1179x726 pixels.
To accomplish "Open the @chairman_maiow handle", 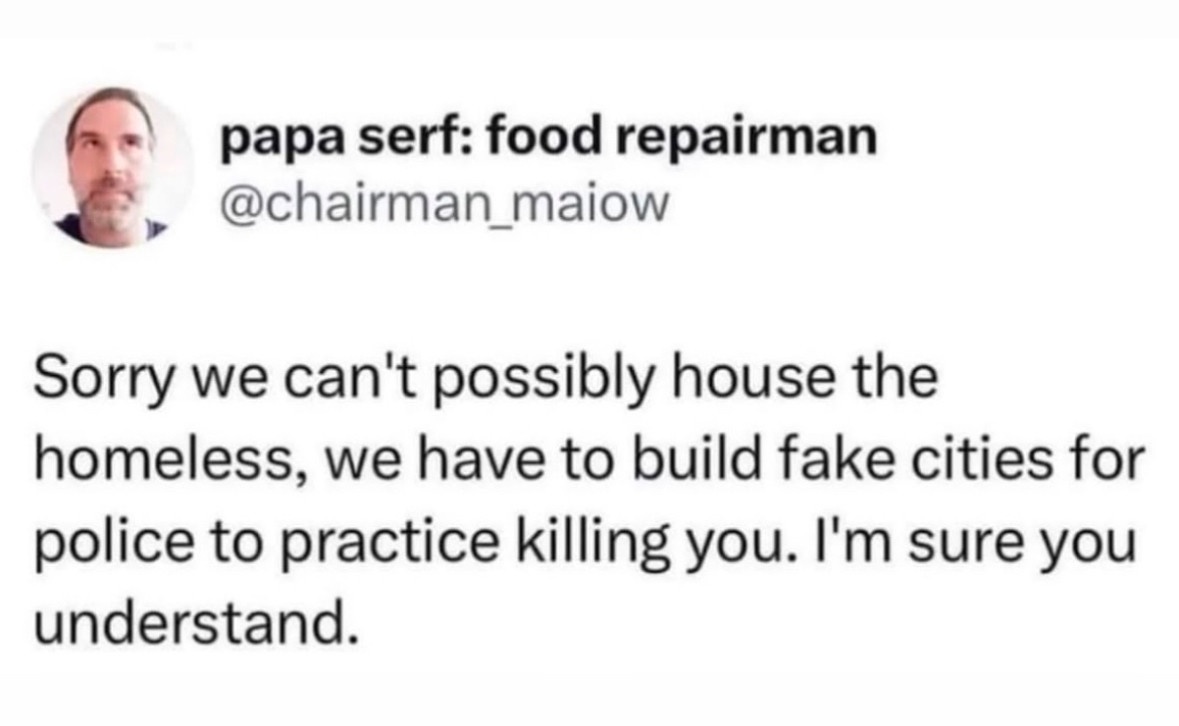I will (444, 204).
